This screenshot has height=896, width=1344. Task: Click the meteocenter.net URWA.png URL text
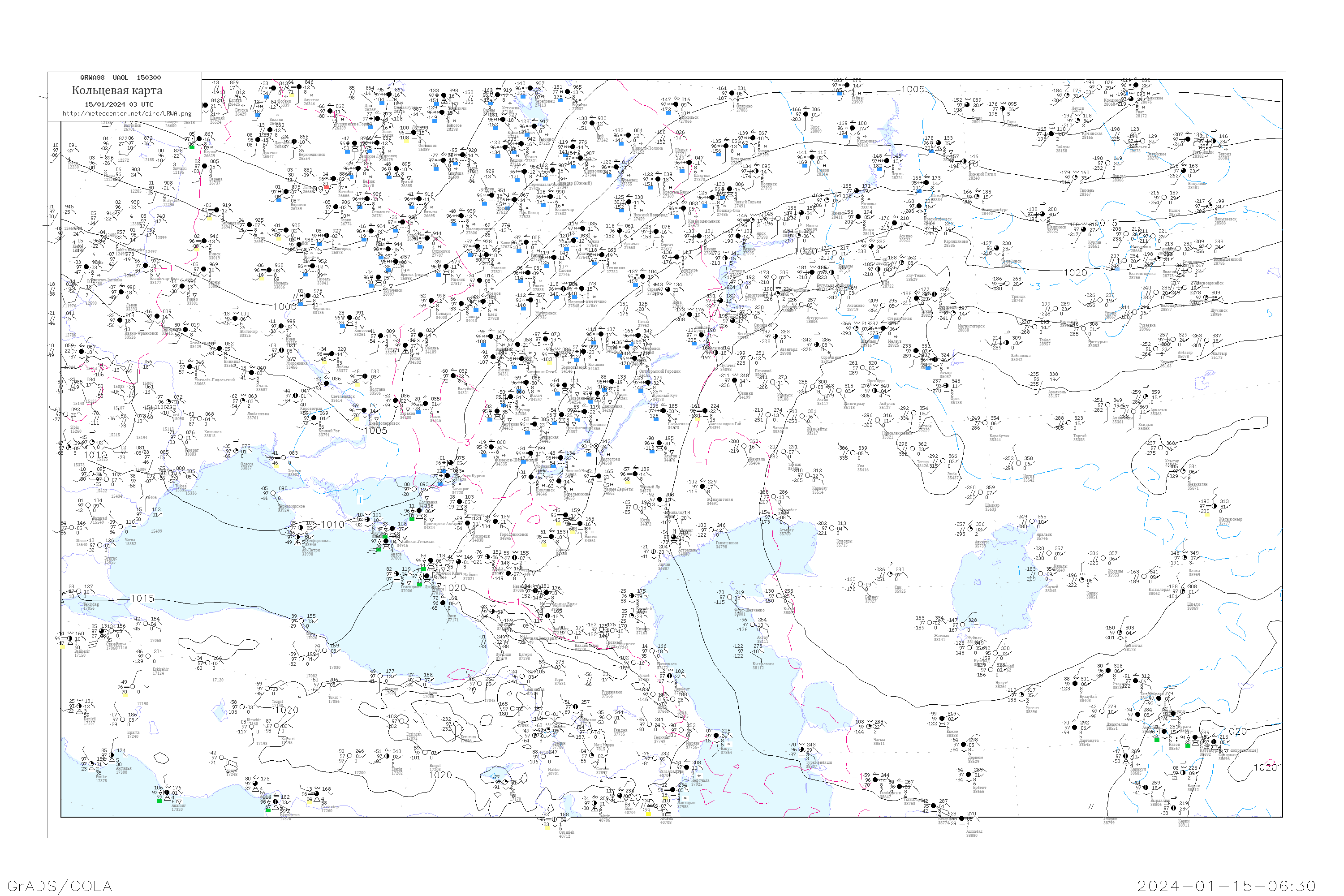127,113
